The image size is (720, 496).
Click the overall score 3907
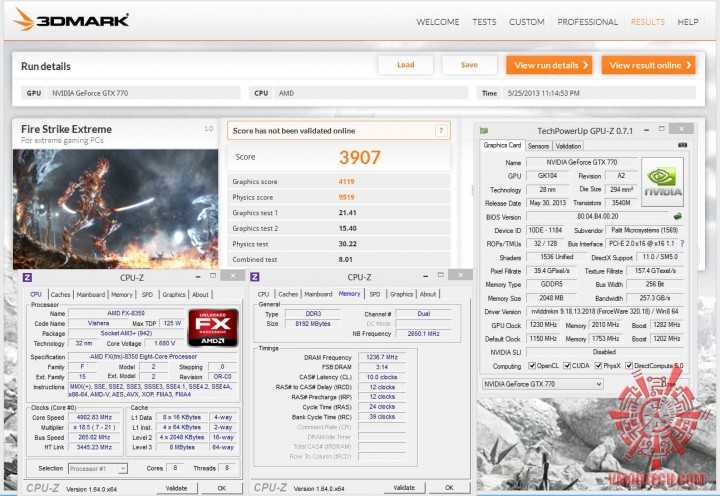point(360,158)
